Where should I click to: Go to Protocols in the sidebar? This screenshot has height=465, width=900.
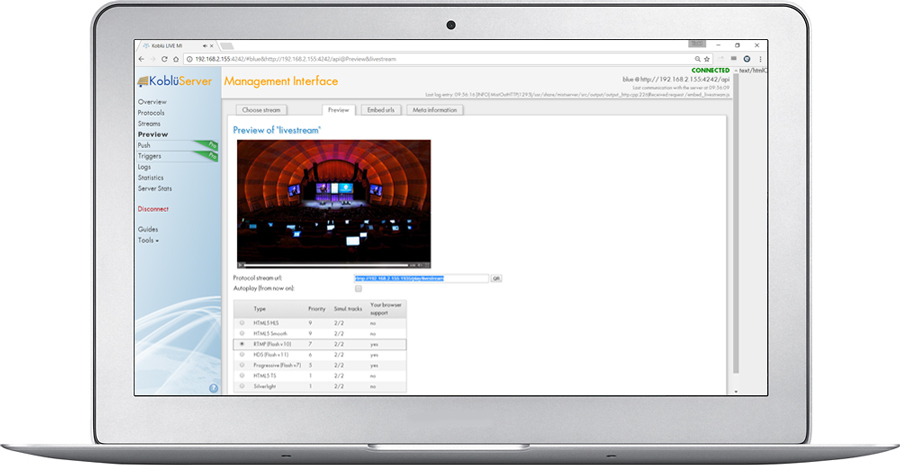pos(151,113)
